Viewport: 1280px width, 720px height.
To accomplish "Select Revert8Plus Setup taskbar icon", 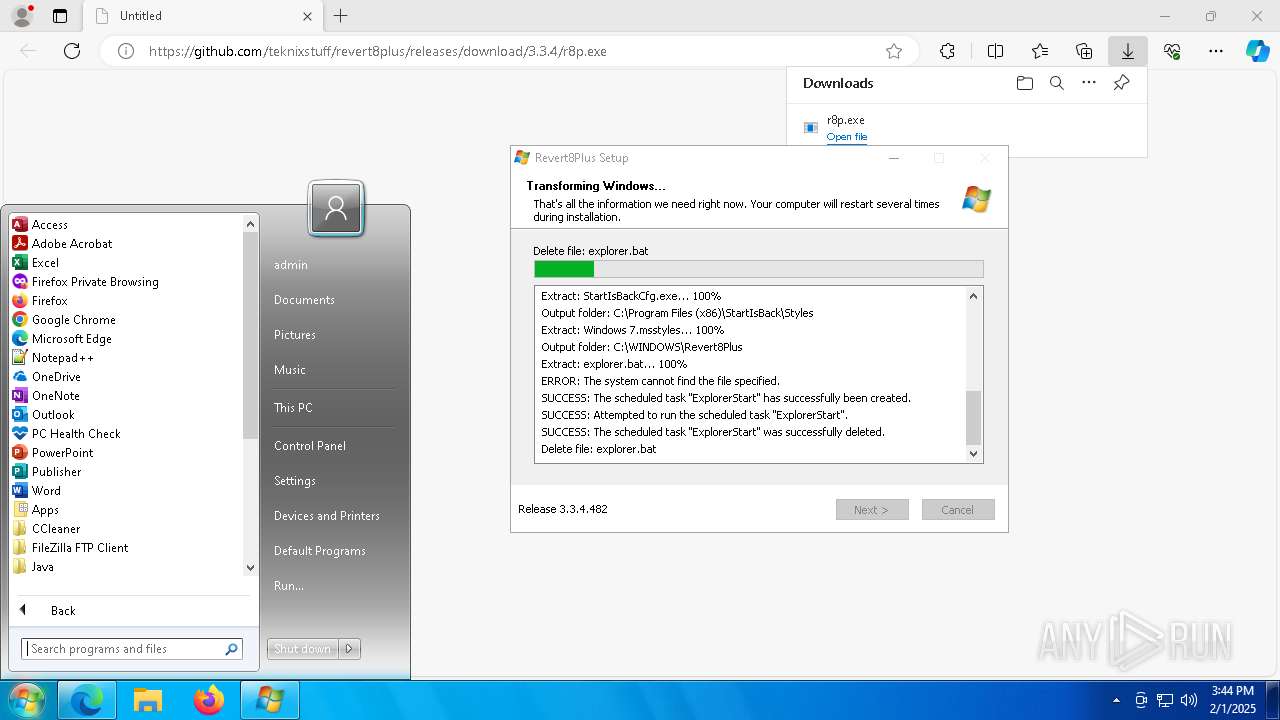I will tap(270, 701).
